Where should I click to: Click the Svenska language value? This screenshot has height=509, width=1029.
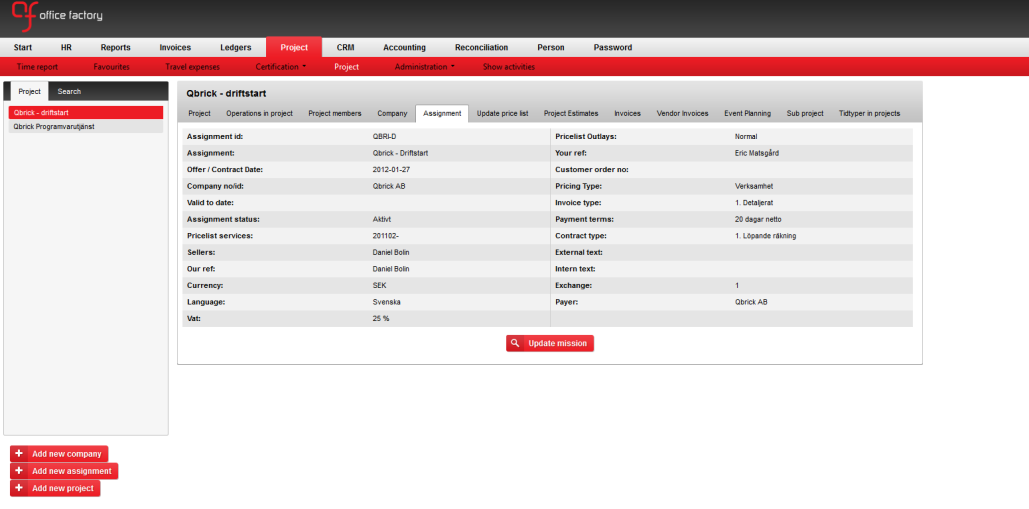coord(387,302)
